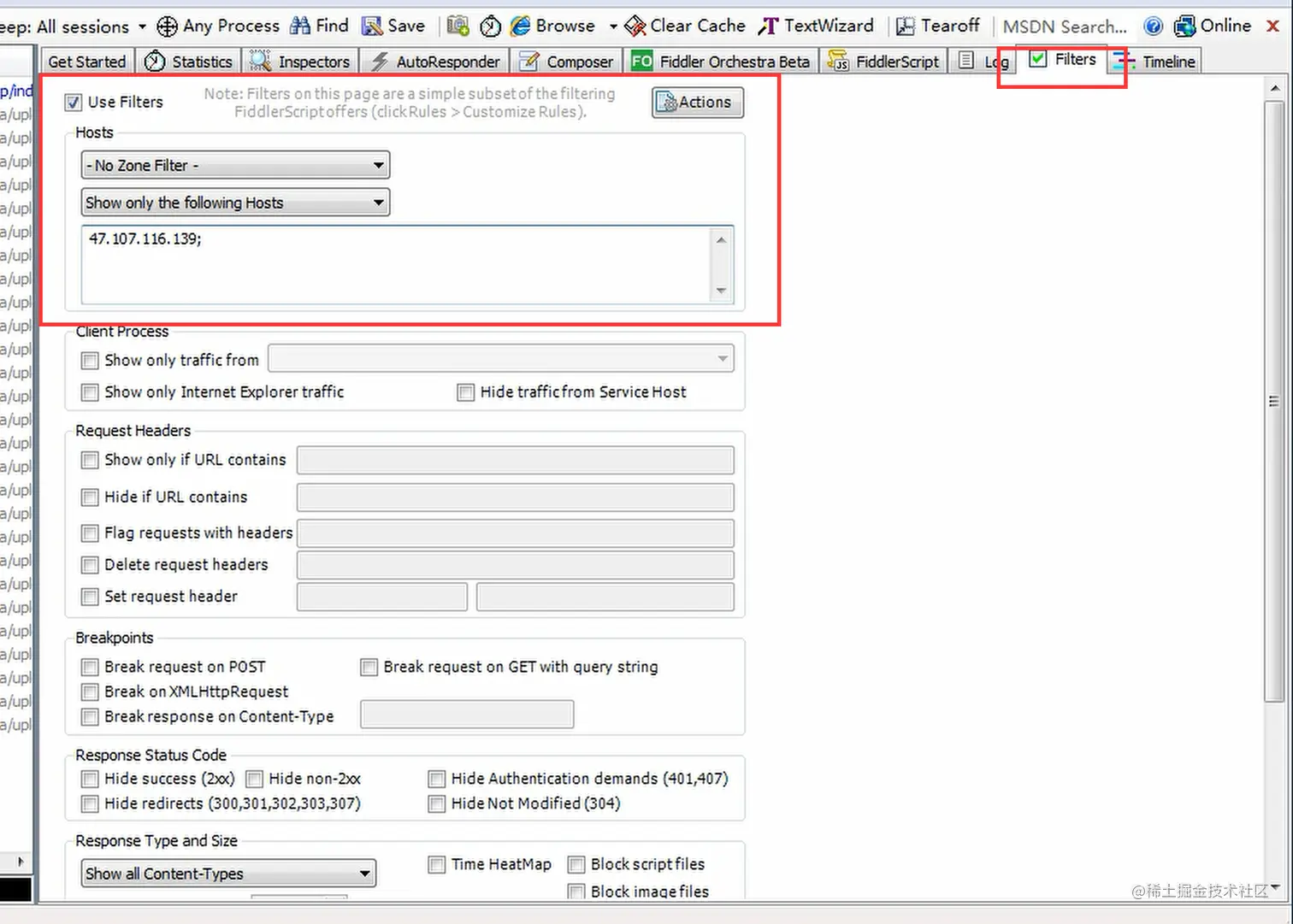The height and width of the screenshot is (924, 1293).
Task: Click the session list scroll right arrow
Action: (21, 862)
